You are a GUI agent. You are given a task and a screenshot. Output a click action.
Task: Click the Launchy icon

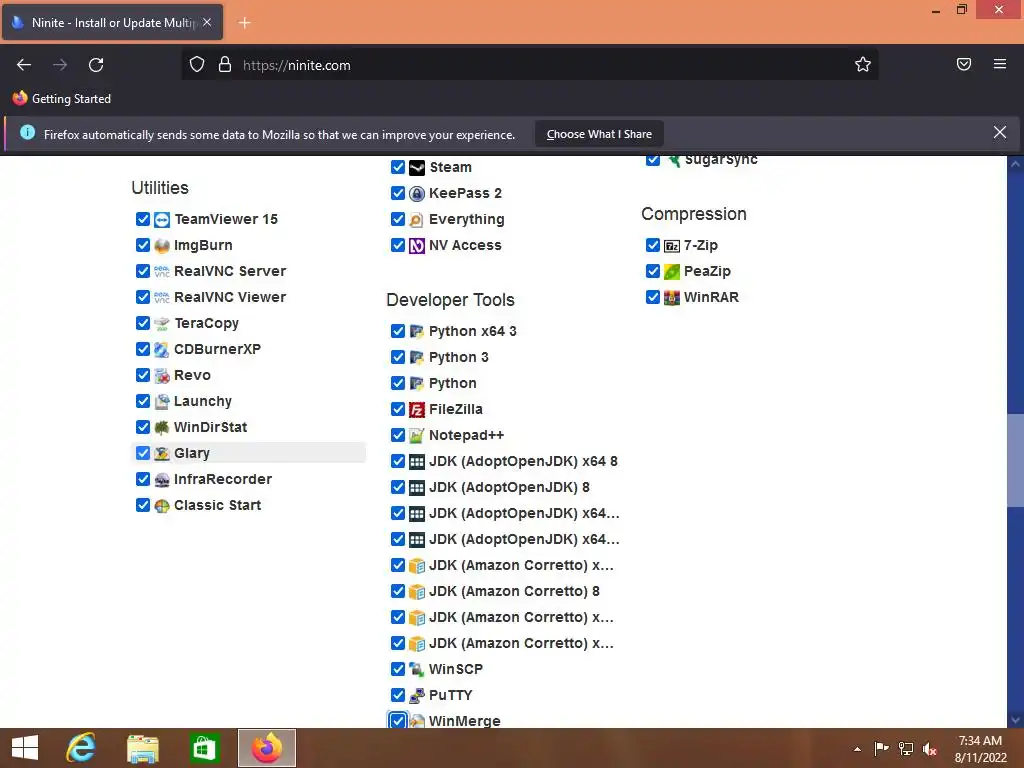tap(161, 402)
